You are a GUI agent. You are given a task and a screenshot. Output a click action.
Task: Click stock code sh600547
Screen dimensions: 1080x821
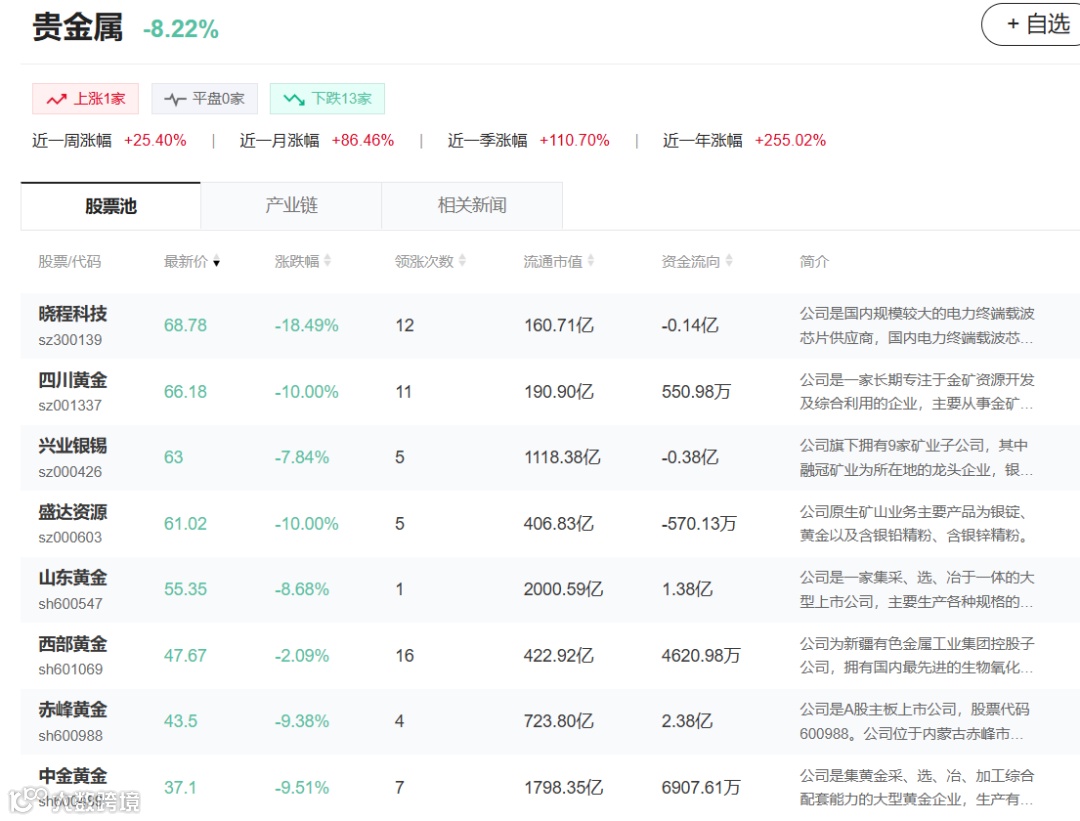click(x=70, y=604)
